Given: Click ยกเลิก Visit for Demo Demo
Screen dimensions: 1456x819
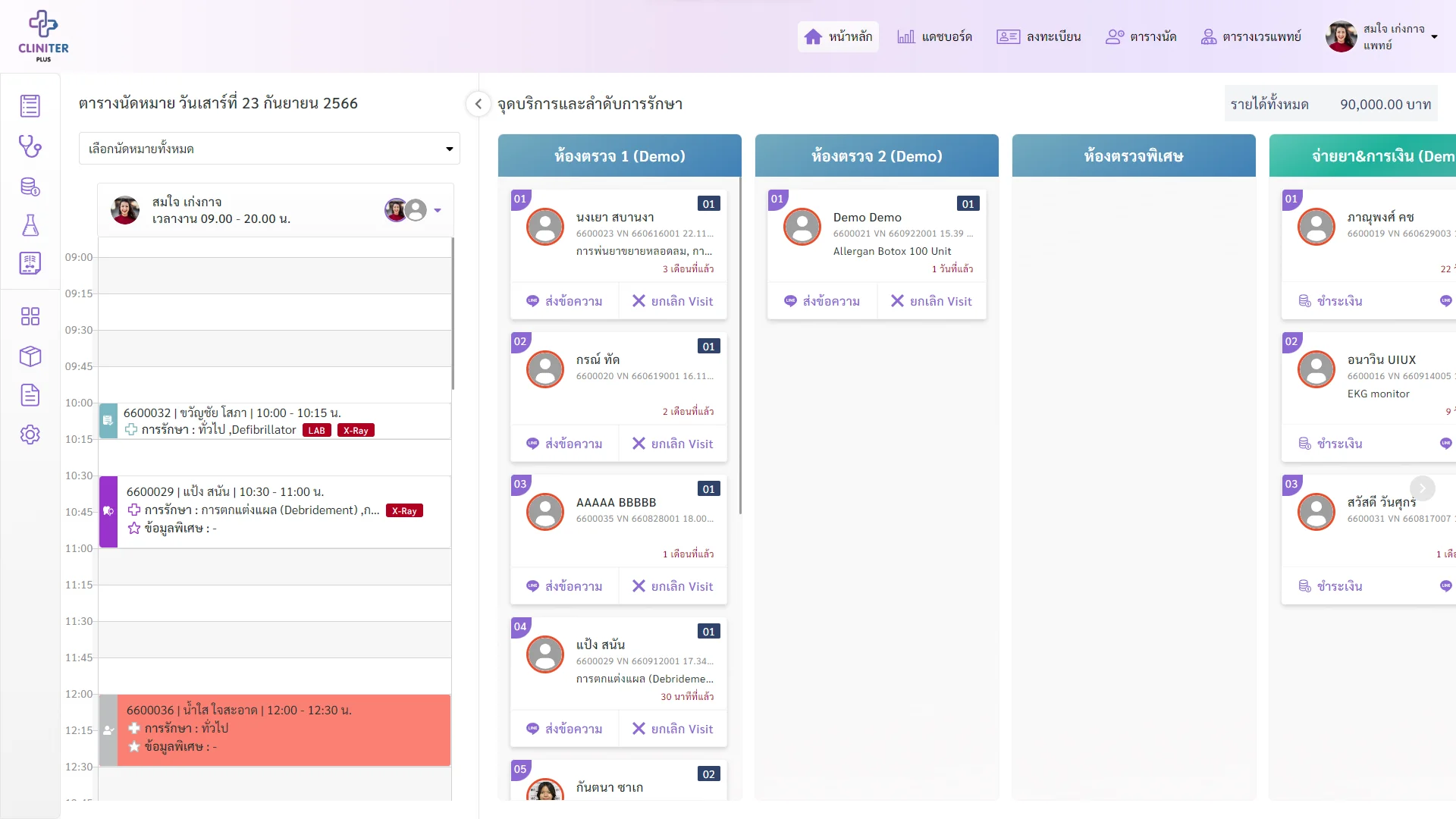Looking at the screenshot, I should [931, 301].
